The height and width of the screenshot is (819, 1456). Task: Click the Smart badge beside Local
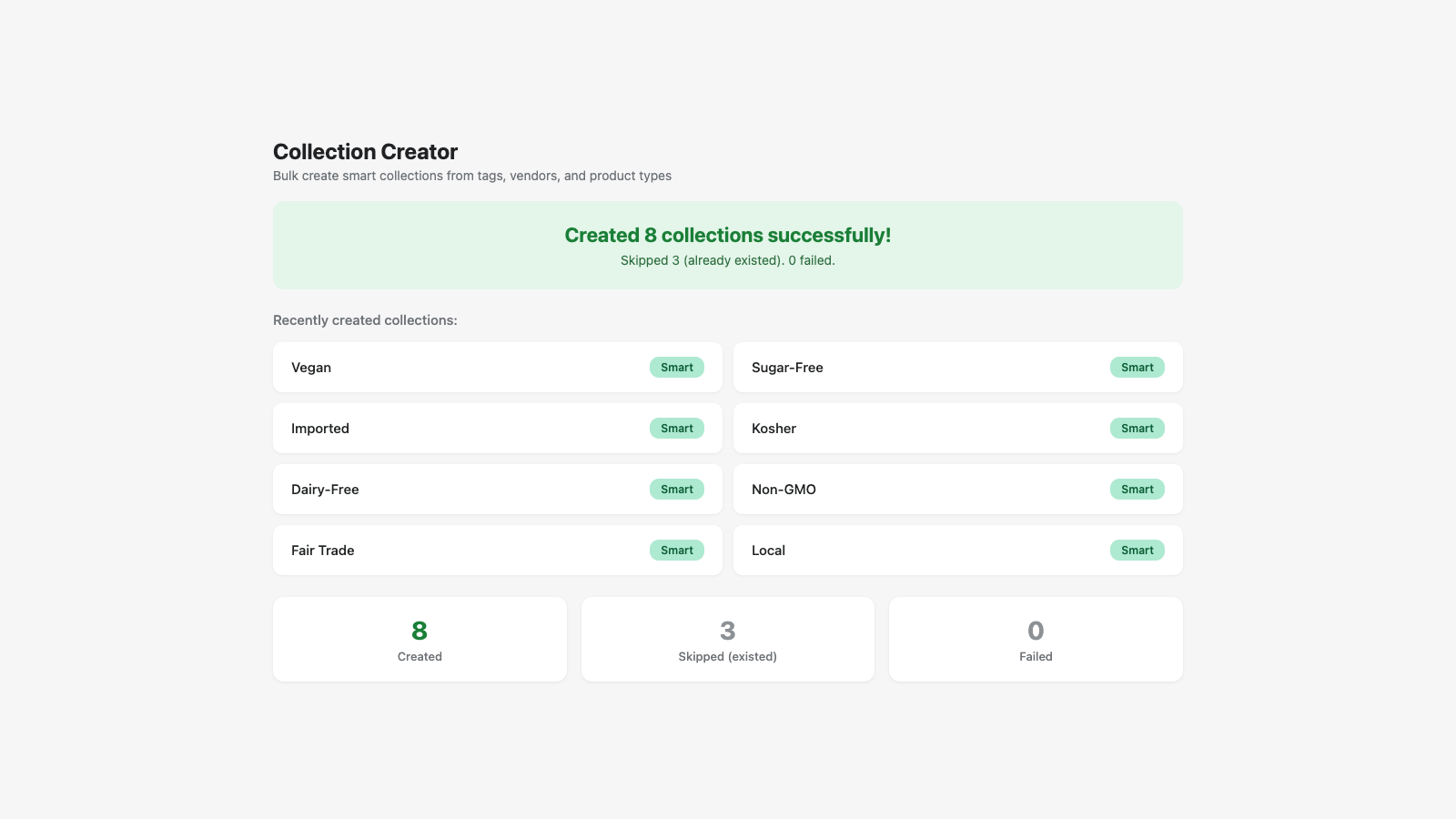click(1137, 551)
